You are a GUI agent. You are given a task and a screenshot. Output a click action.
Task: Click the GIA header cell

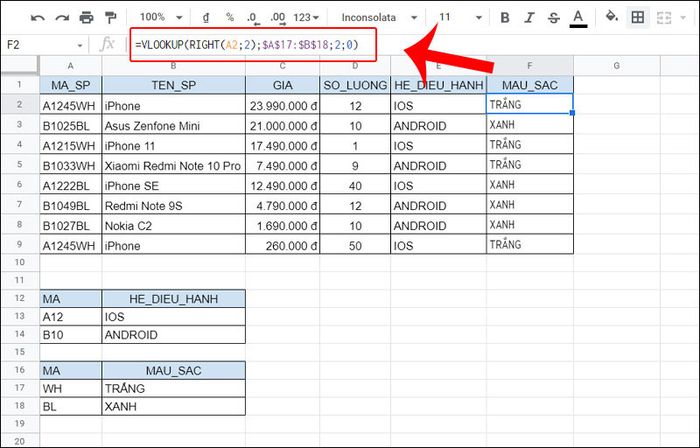(282, 85)
